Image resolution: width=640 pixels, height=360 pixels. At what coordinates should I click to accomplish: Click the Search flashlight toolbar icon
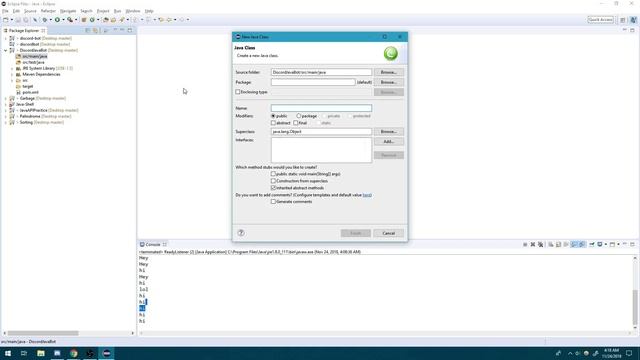pyautogui.click(x=122, y=20)
